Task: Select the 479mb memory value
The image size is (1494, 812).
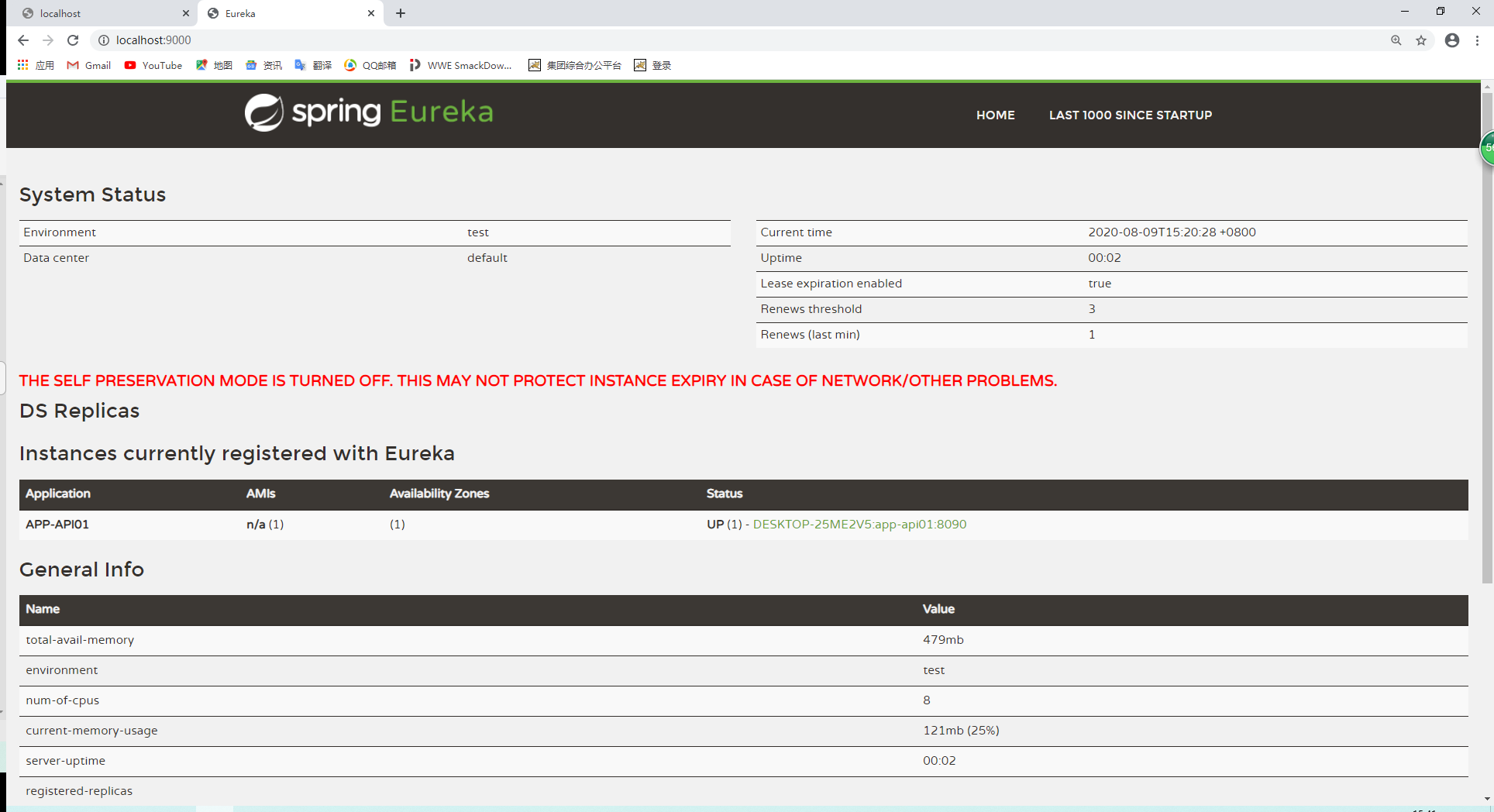Action: tap(943, 640)
